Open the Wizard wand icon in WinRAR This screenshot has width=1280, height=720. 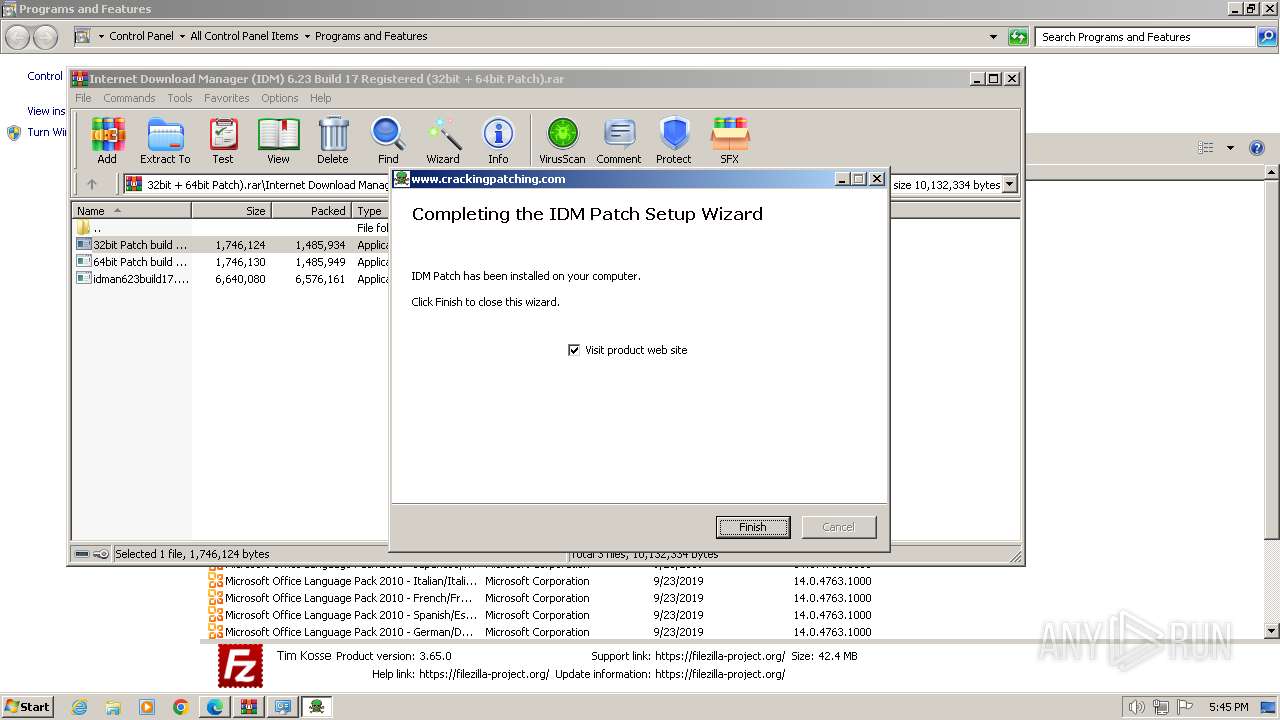443,140
